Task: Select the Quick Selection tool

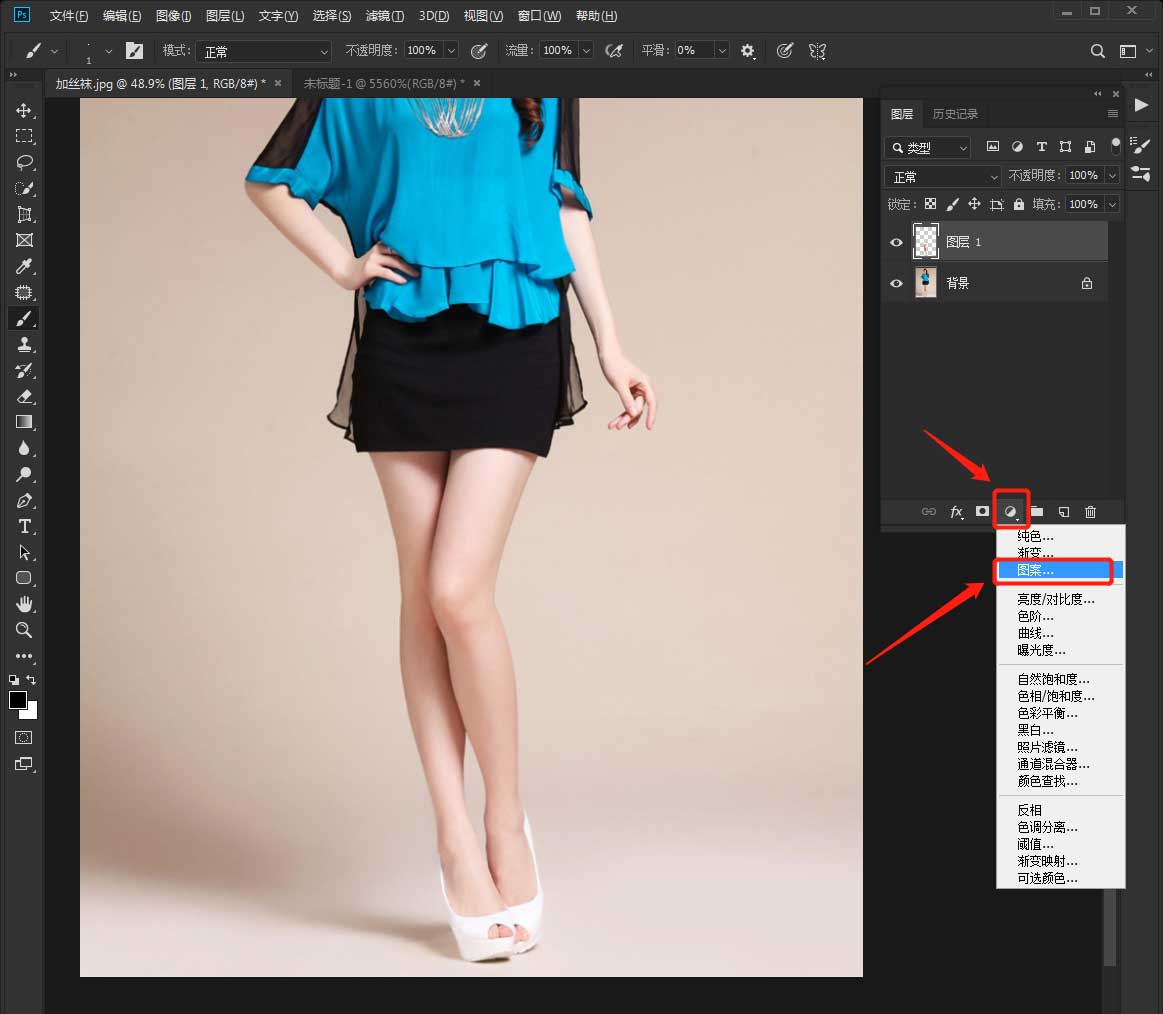Action: 24,188
